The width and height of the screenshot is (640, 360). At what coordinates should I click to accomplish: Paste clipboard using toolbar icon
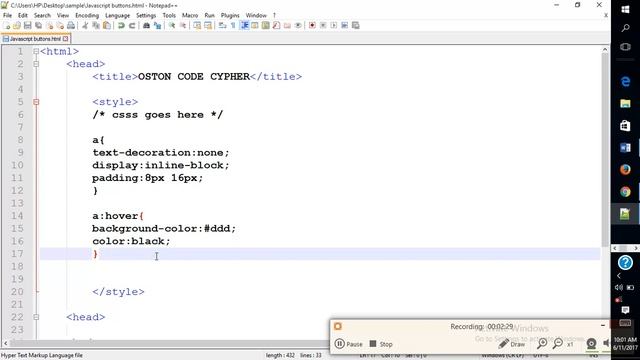107,25
